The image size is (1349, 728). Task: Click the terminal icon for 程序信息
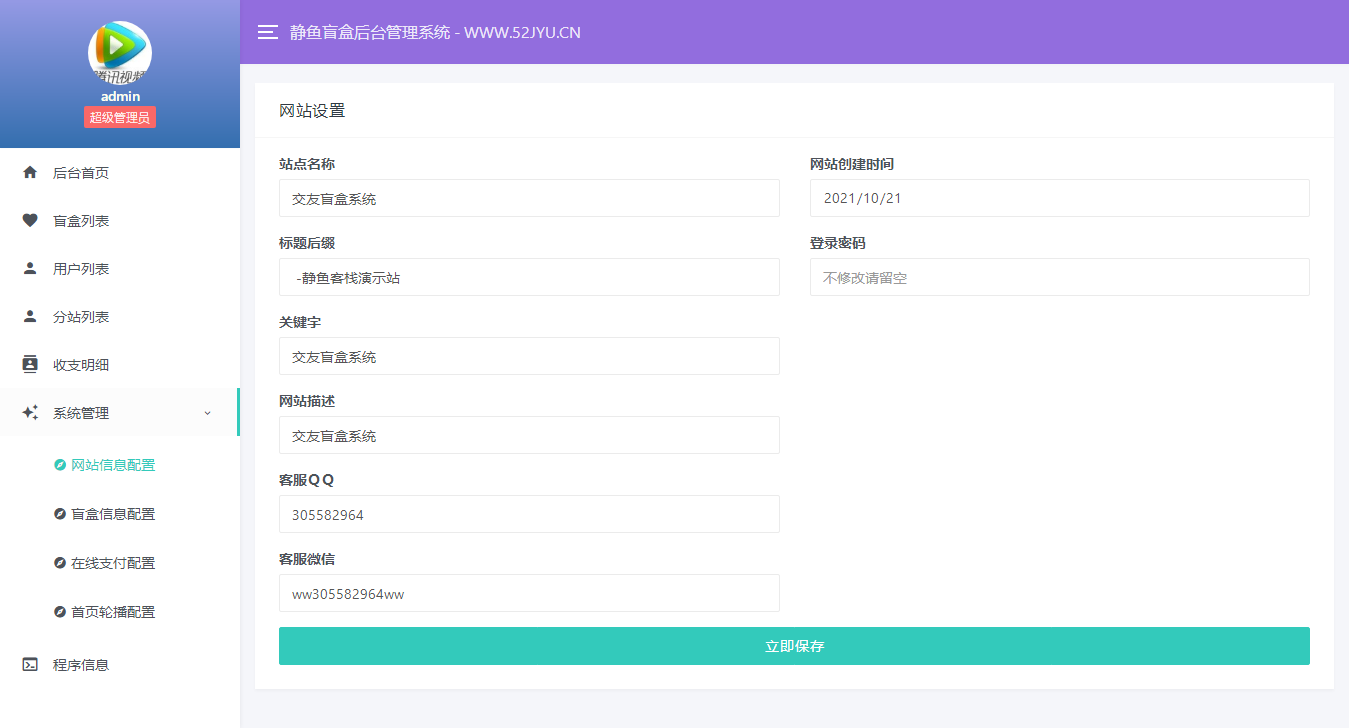coord(30,665)
